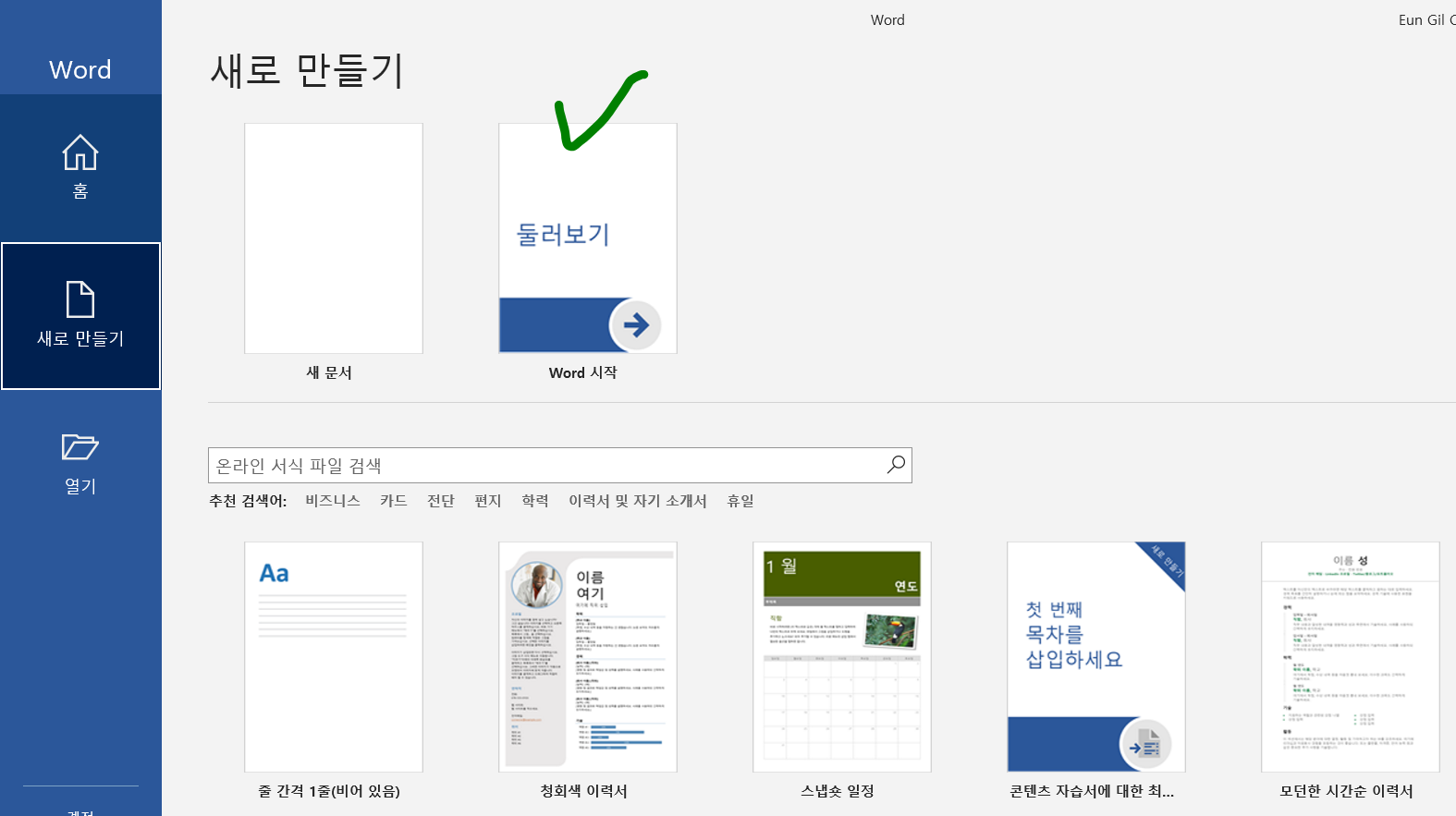This screenshot has height=816, width=1456.
Task: Search suggested term 카드
Action: (394, 501)
